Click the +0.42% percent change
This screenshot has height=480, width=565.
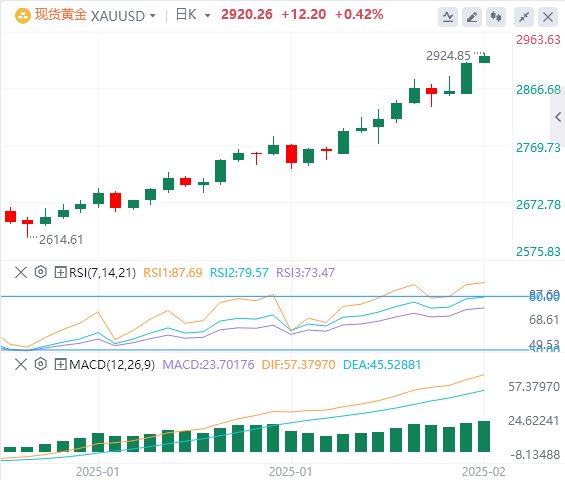(359, 14)
